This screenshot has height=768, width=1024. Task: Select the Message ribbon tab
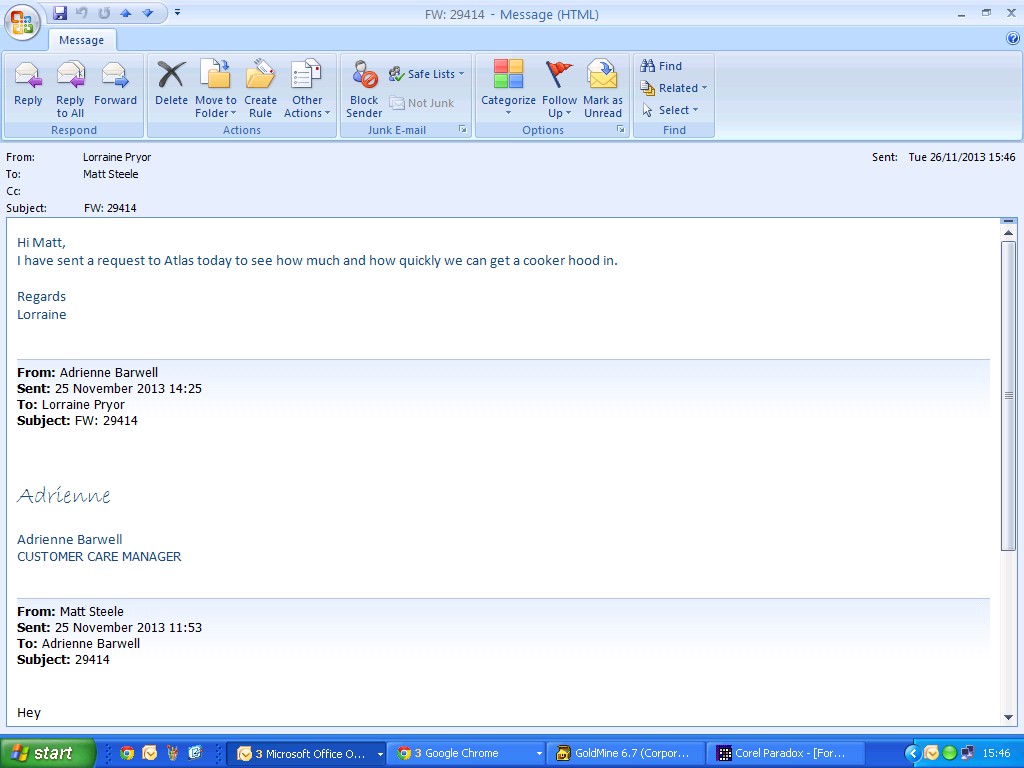point(82,40)
